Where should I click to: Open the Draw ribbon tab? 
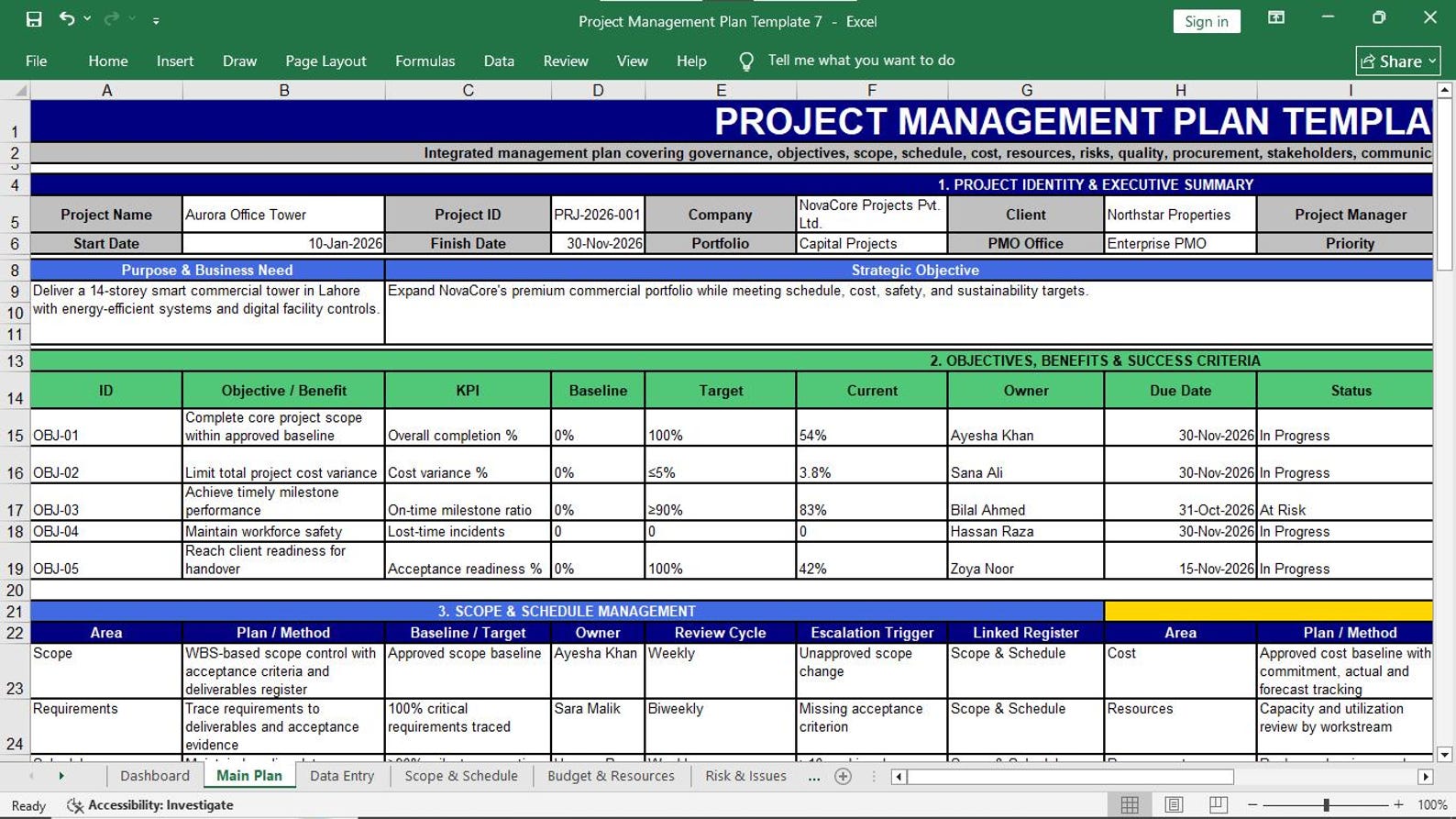pos(239,61)
